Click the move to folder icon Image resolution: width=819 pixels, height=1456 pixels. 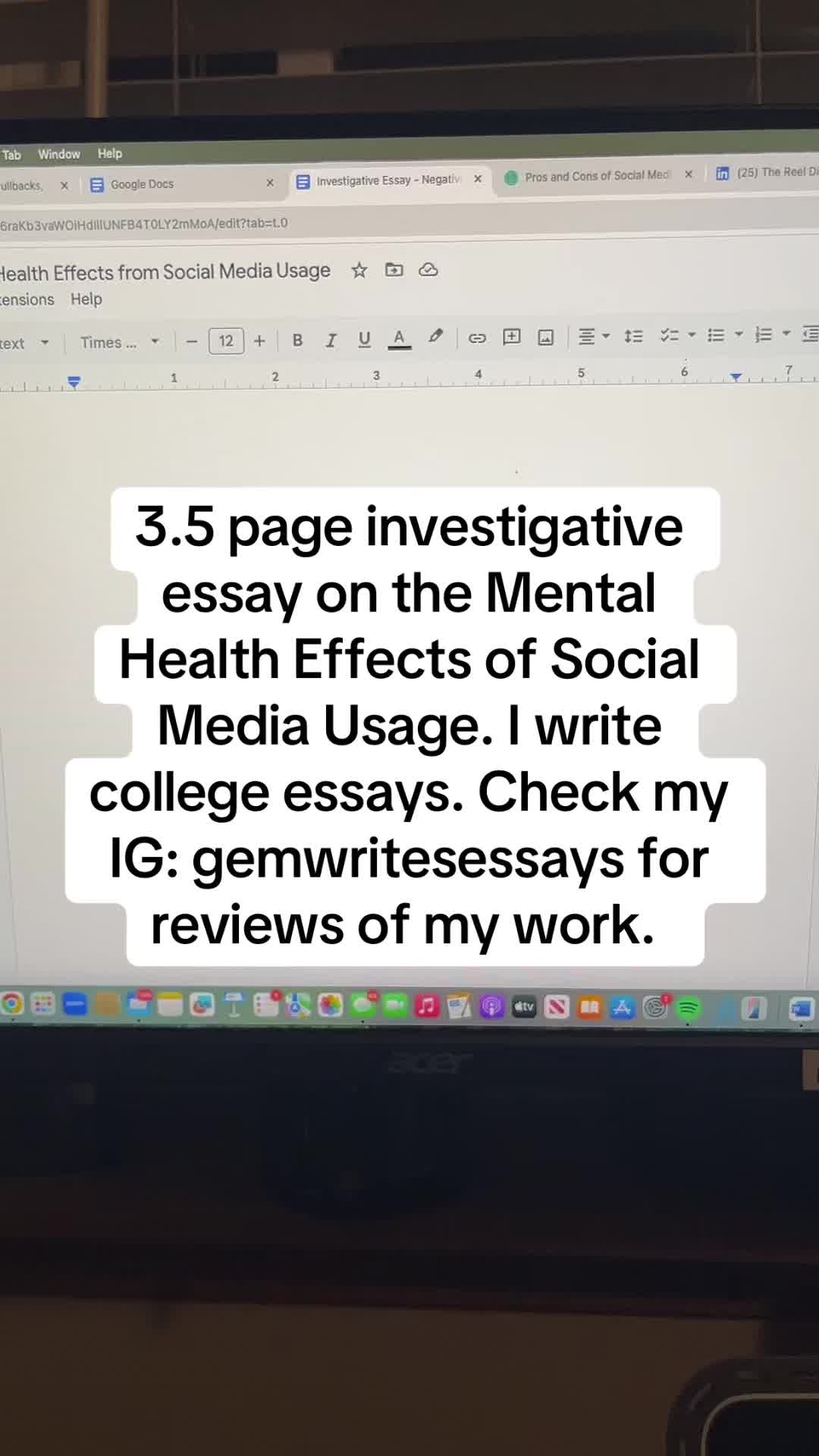(394, 270)
